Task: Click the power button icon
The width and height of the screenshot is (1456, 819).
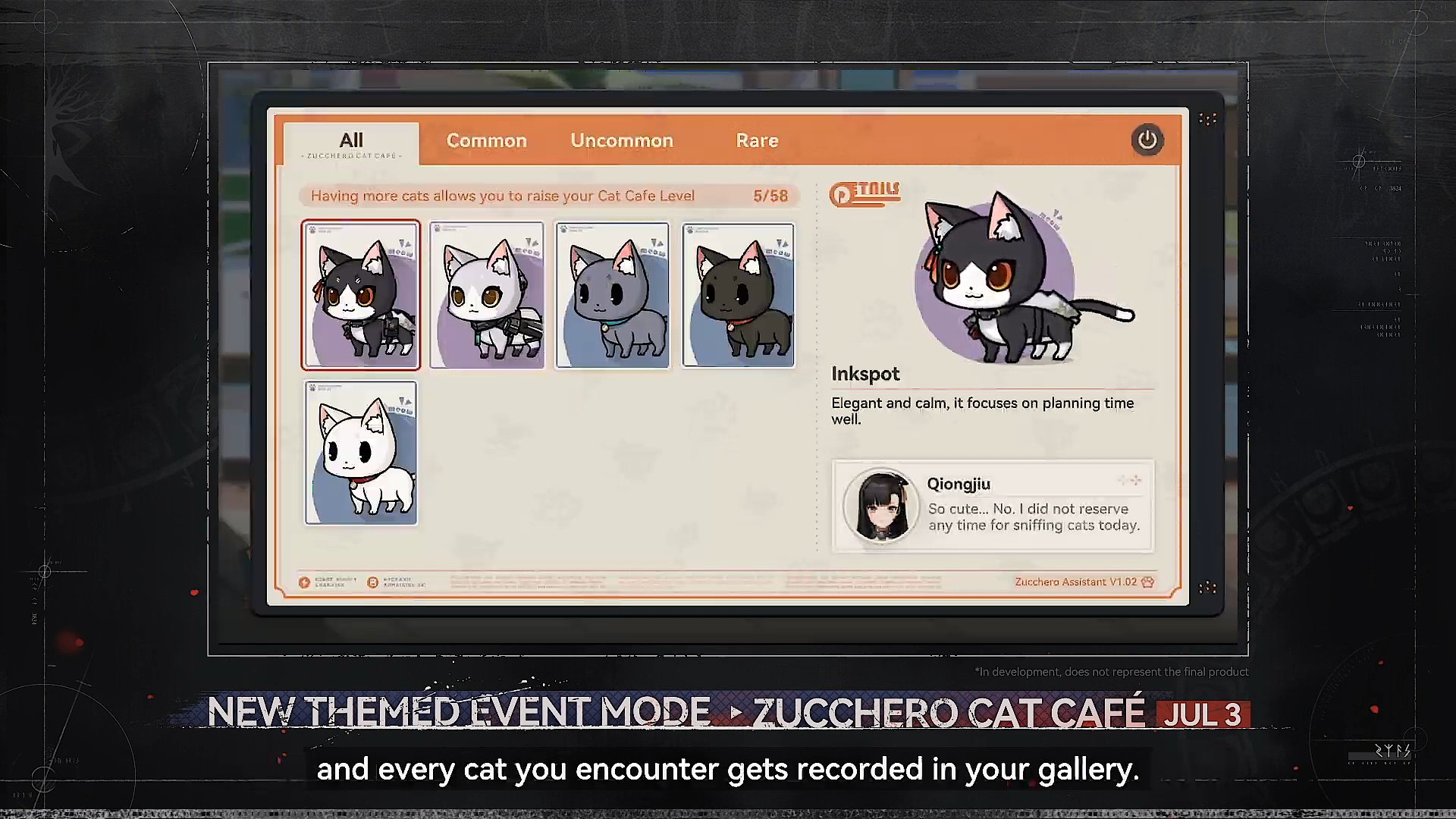Action: point(1147,140)
